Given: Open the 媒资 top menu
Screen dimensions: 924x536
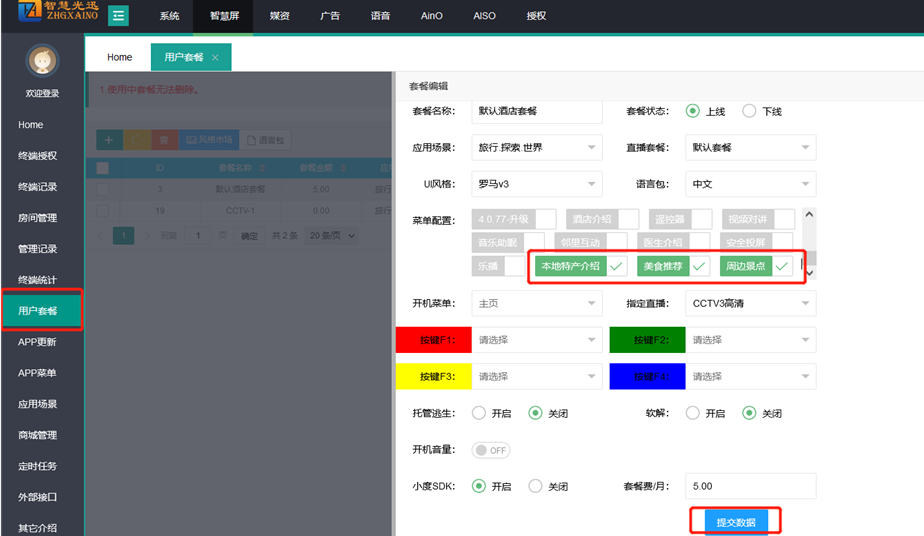Looking at the screenshot, I should coord(281,17).
